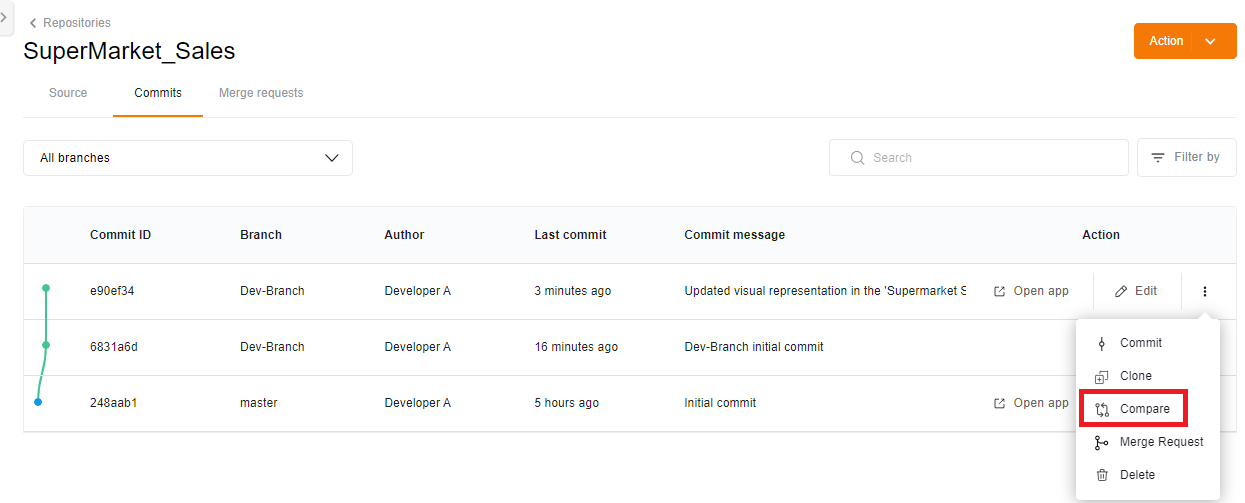Click the Merge Request branch icon
The image size is (1245, 503).
click(1102, 443)
